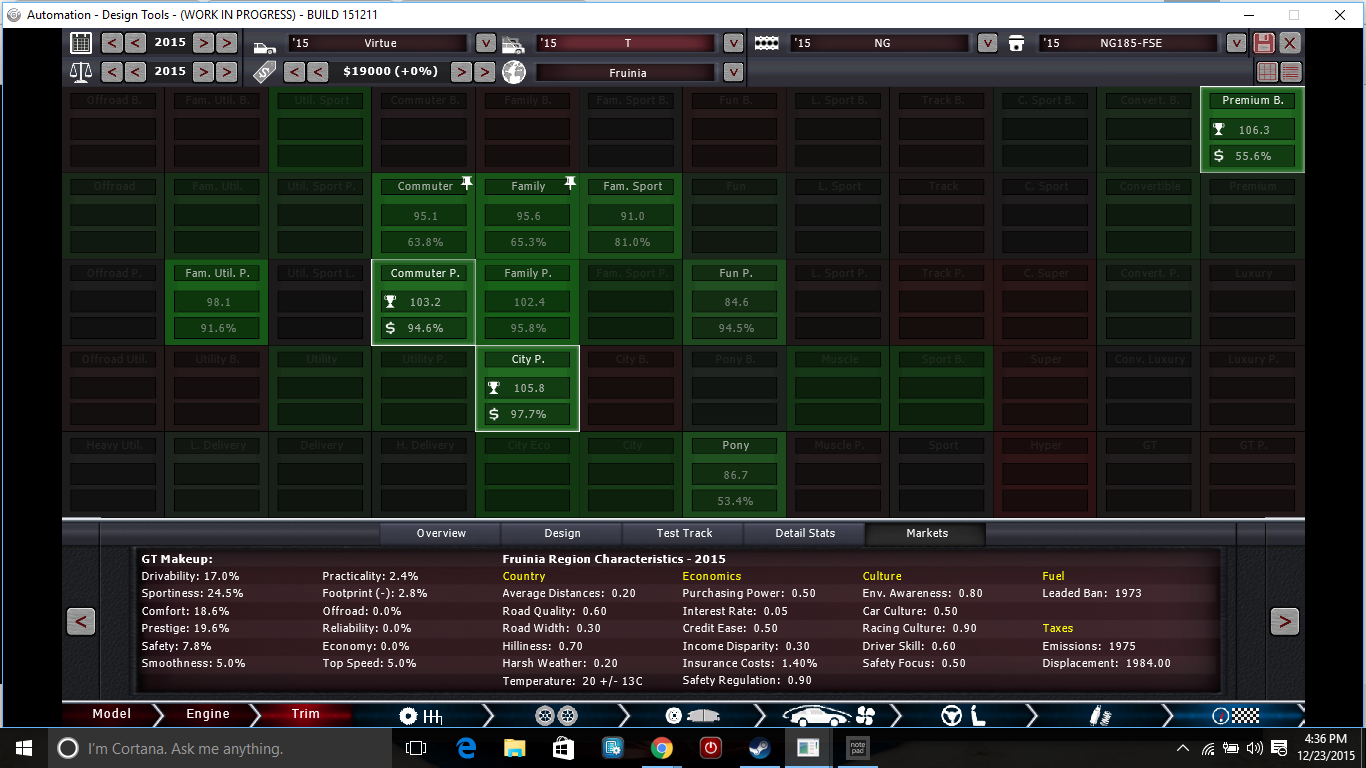The height and width of the screenshot is (768, 1366).
Task: Select the Fam. Sport market tile header
Action: pos(632,186)
